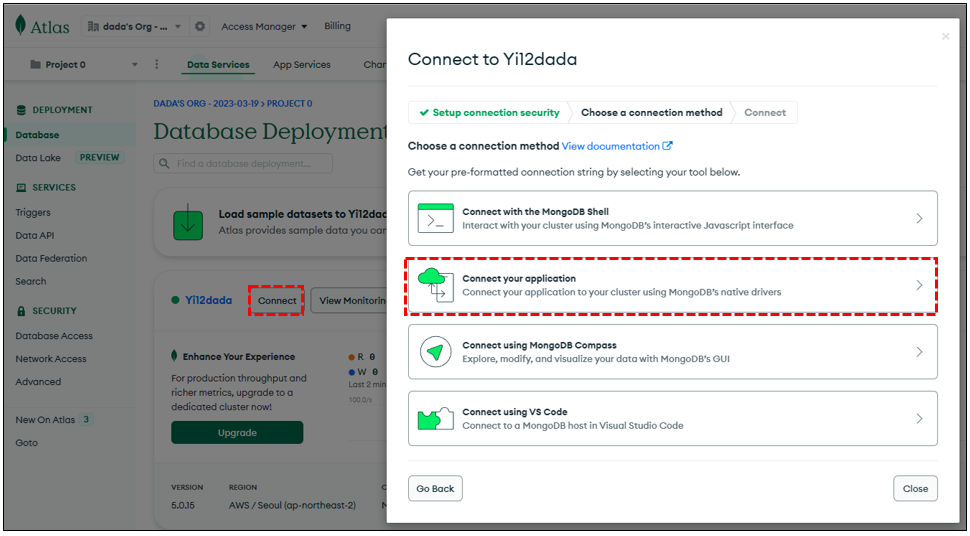Open Data API in the sidebar

(37, 235)
